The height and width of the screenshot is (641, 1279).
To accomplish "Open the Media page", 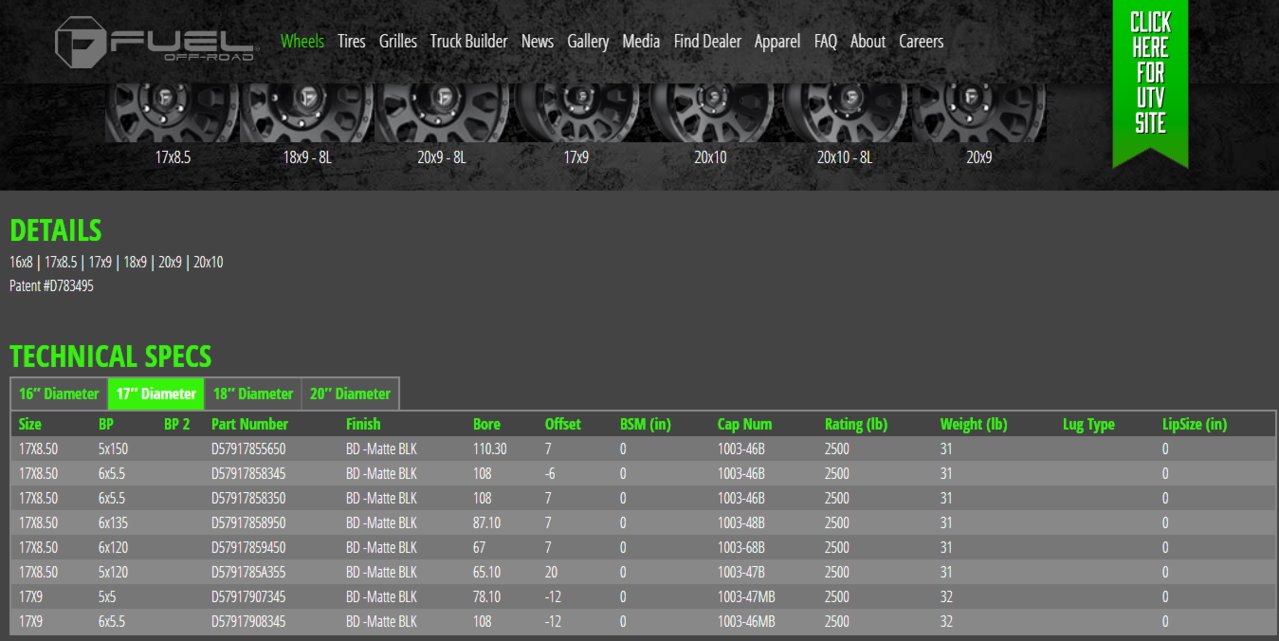I will point(641,41).
